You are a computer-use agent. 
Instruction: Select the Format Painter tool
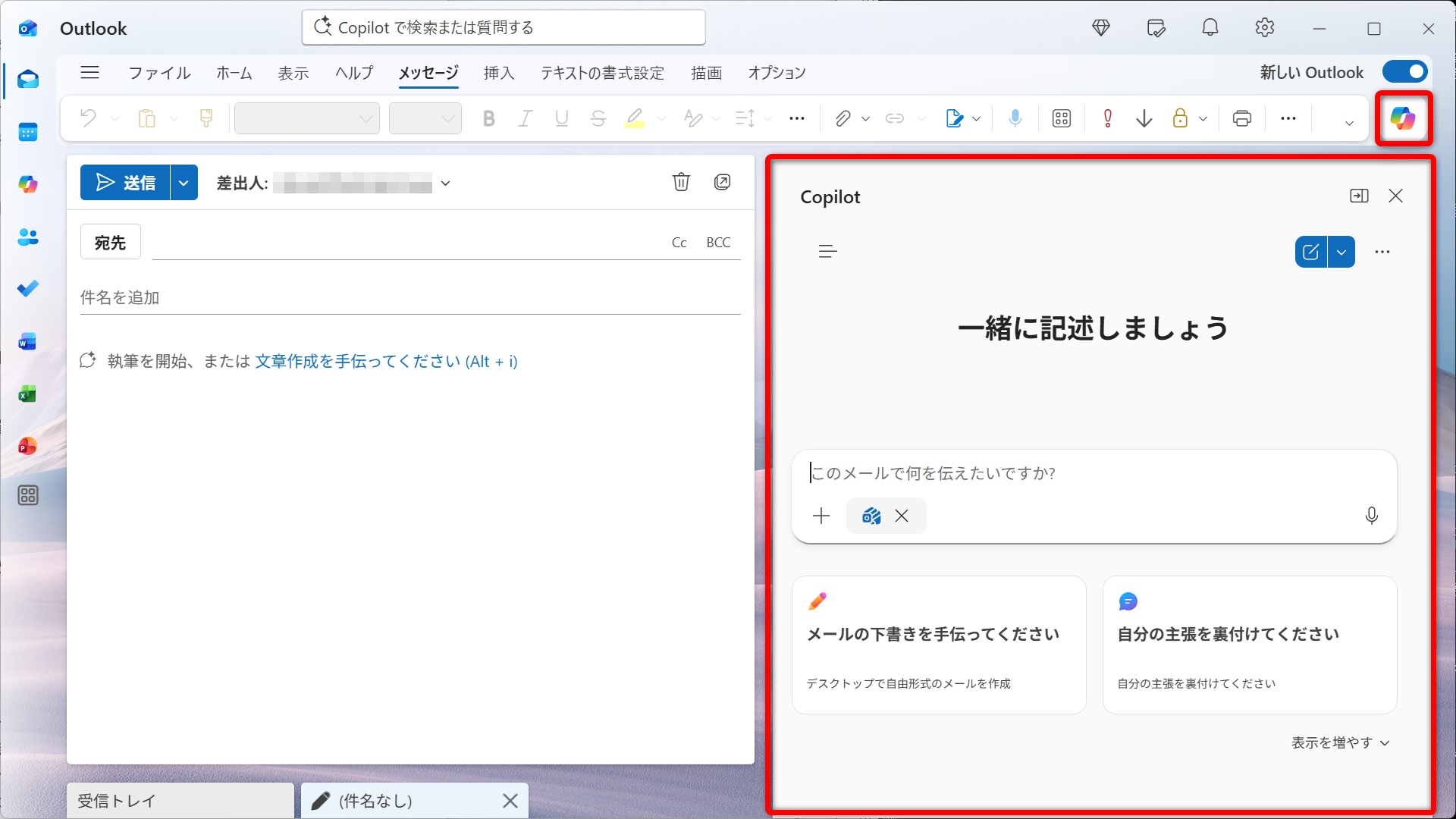point(206,118)
